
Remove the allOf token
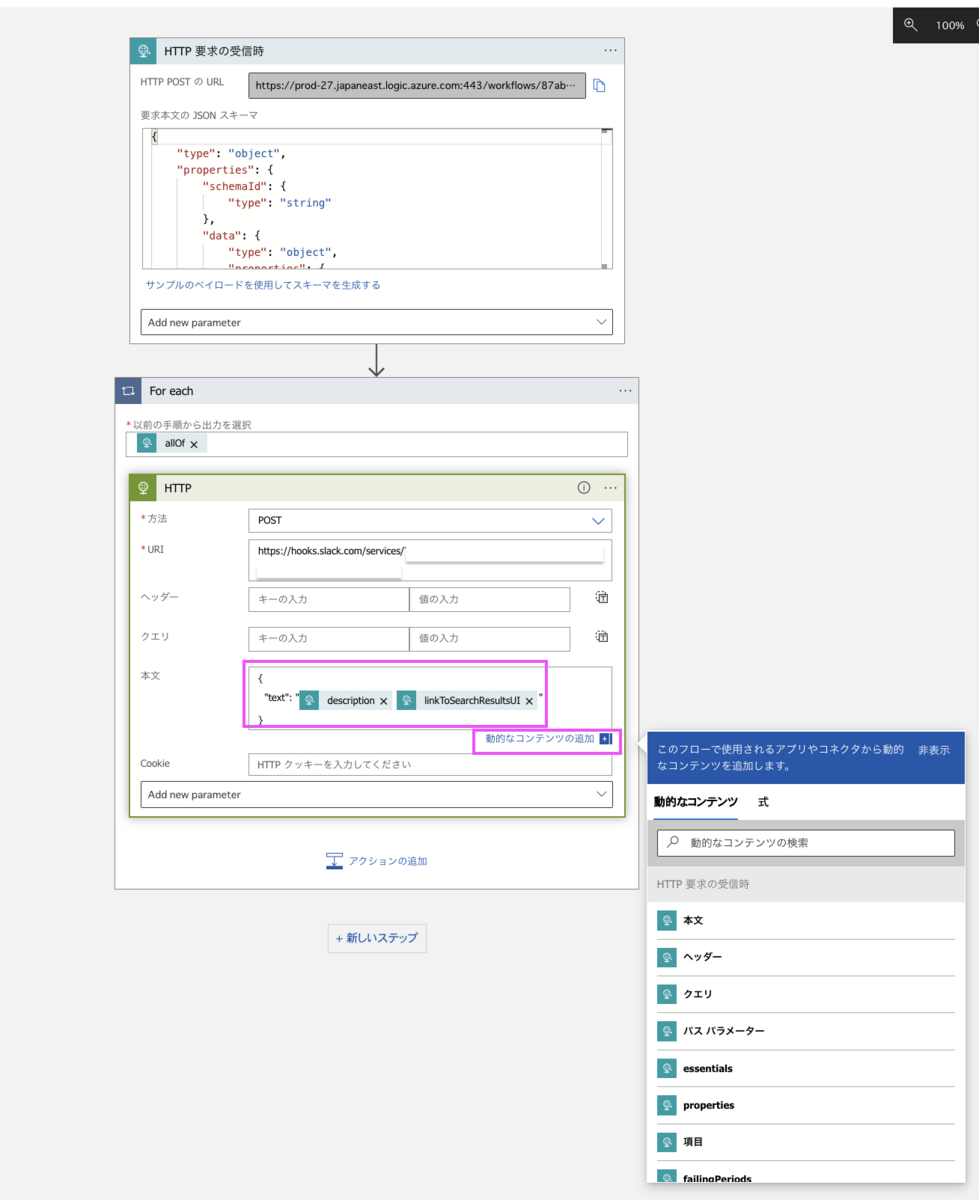point(194,444)
